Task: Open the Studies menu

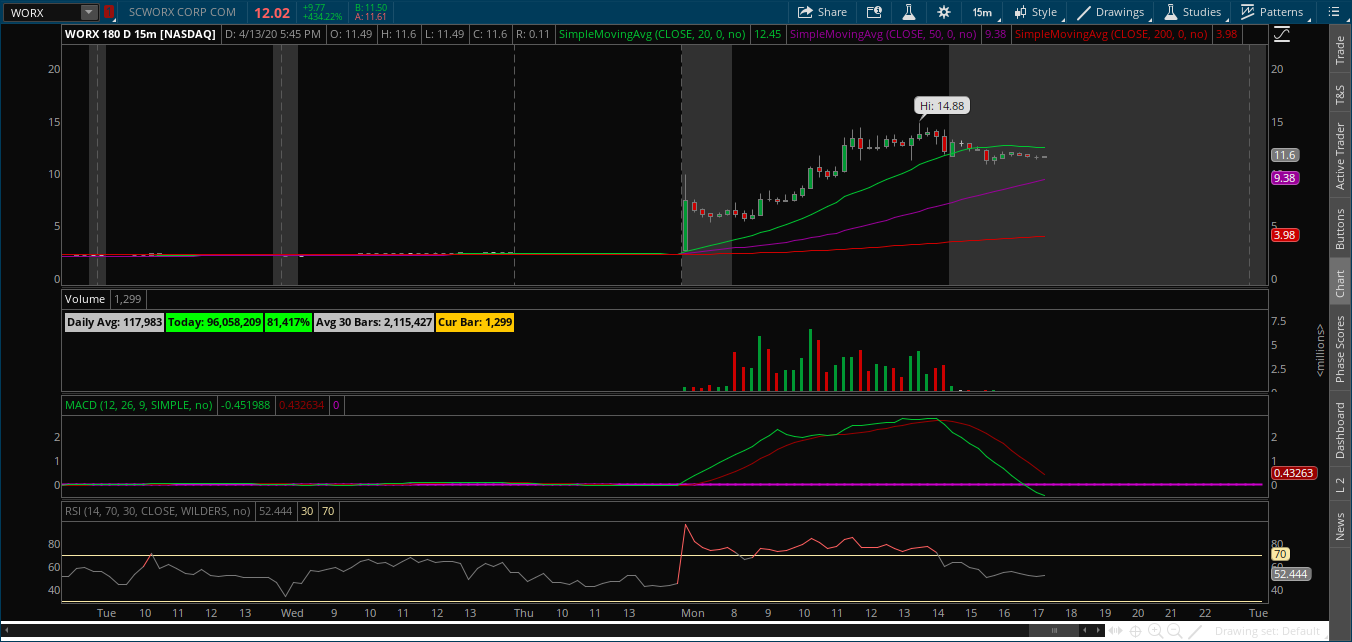Action: 1192,12
